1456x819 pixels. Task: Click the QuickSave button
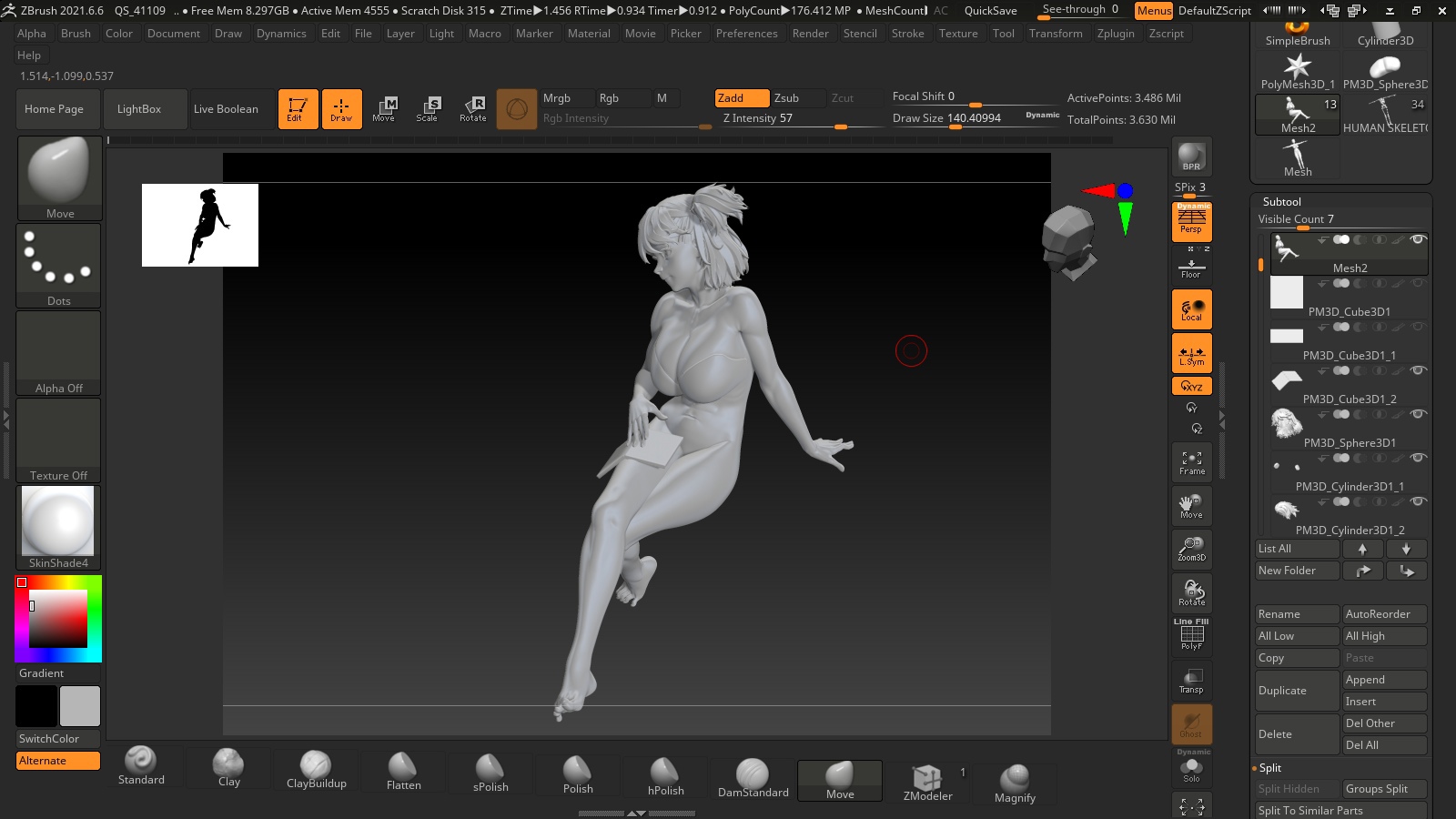pyautogui.click(x=991, y=11)
